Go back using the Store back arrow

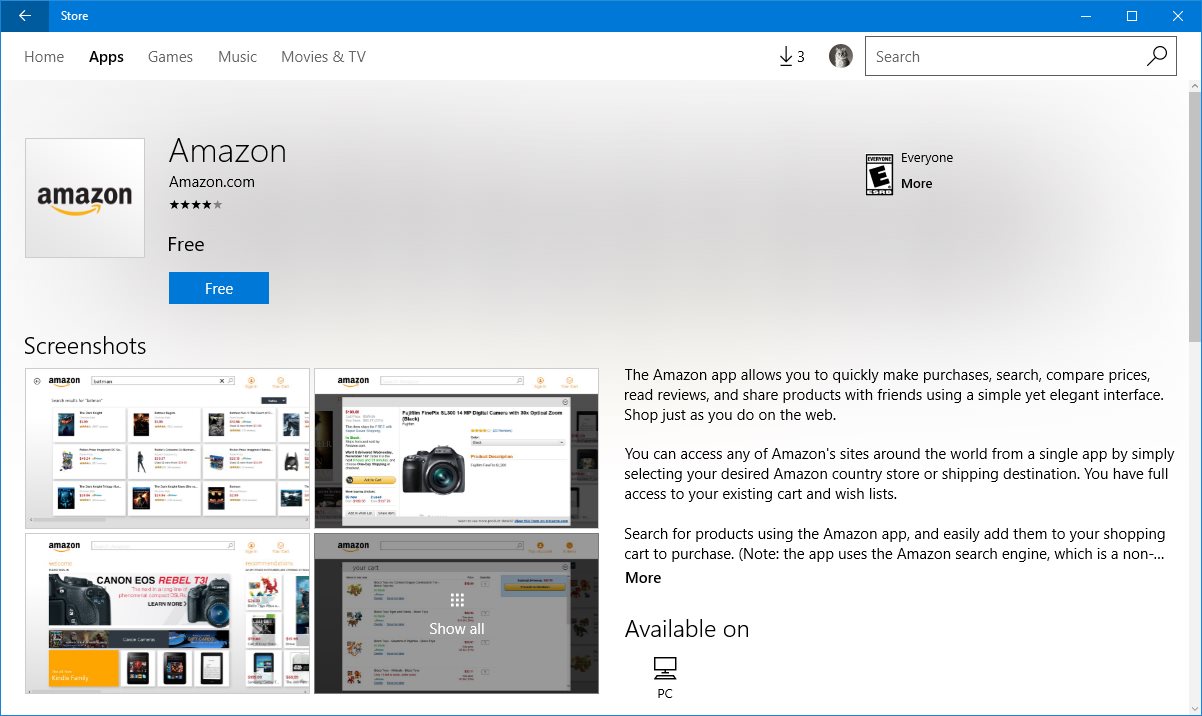[x=24, y=16]
